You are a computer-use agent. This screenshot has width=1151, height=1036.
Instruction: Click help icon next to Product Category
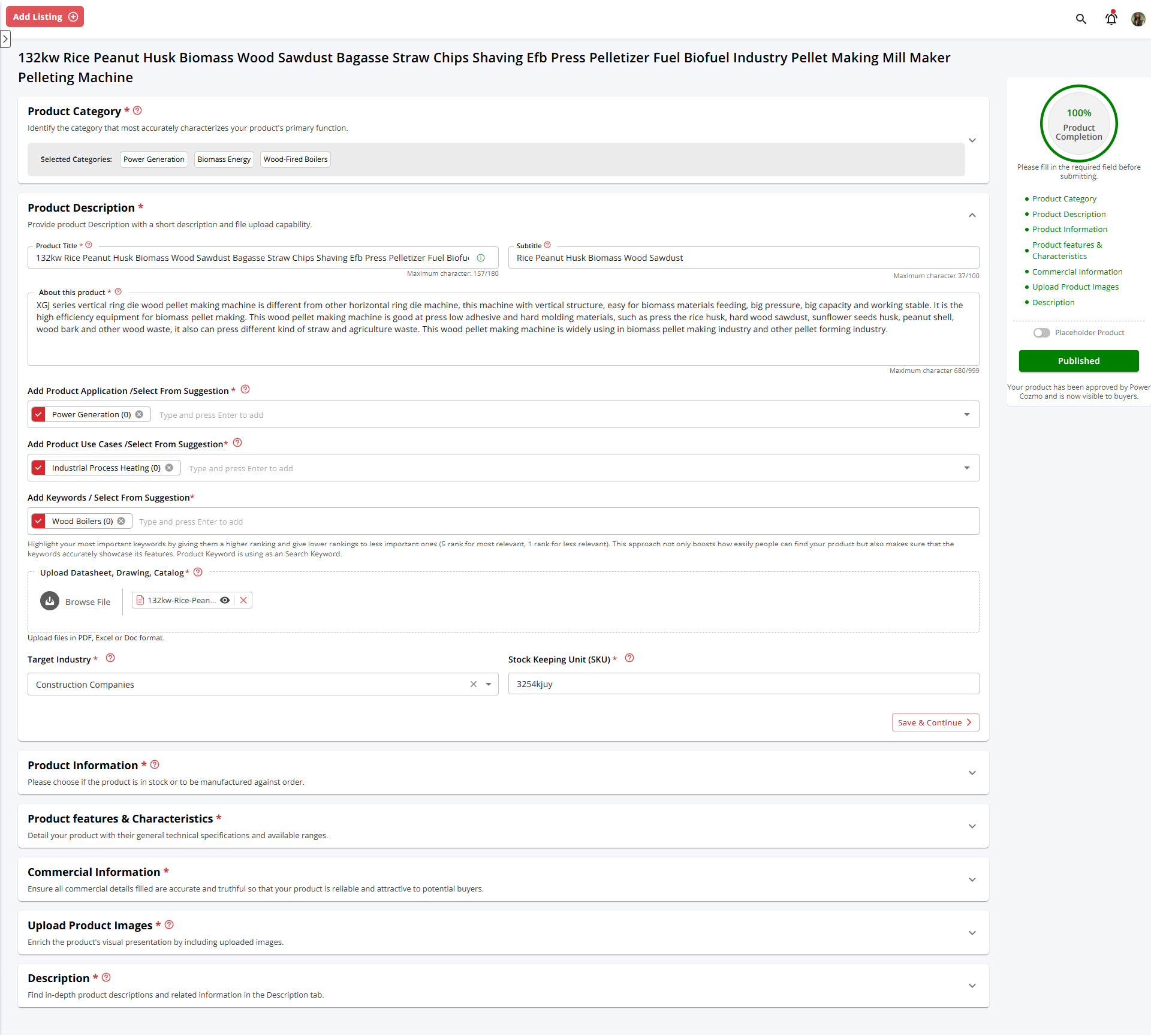click(137, 110)
